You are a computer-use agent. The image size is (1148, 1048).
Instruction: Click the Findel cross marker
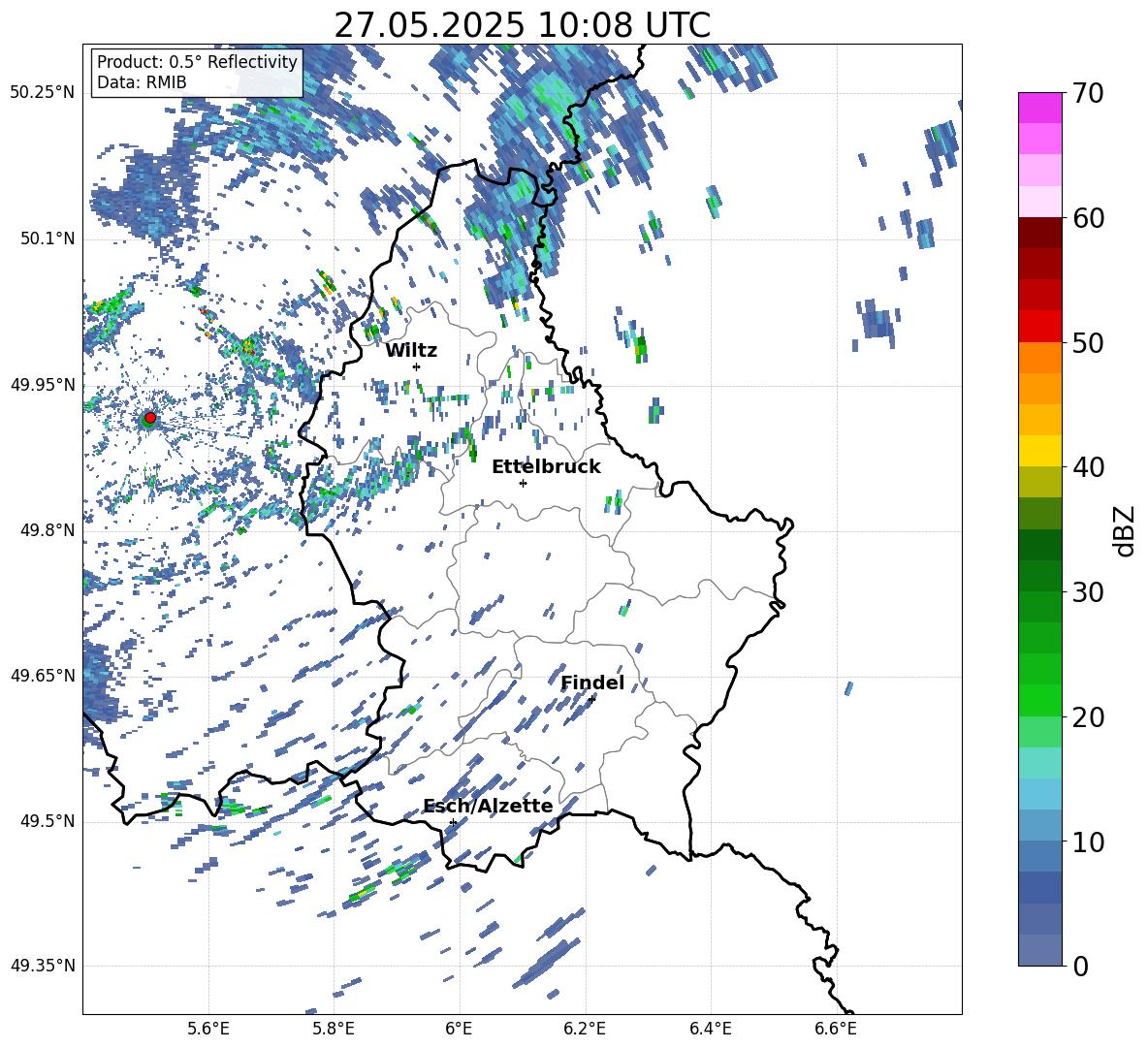(591, 699)
